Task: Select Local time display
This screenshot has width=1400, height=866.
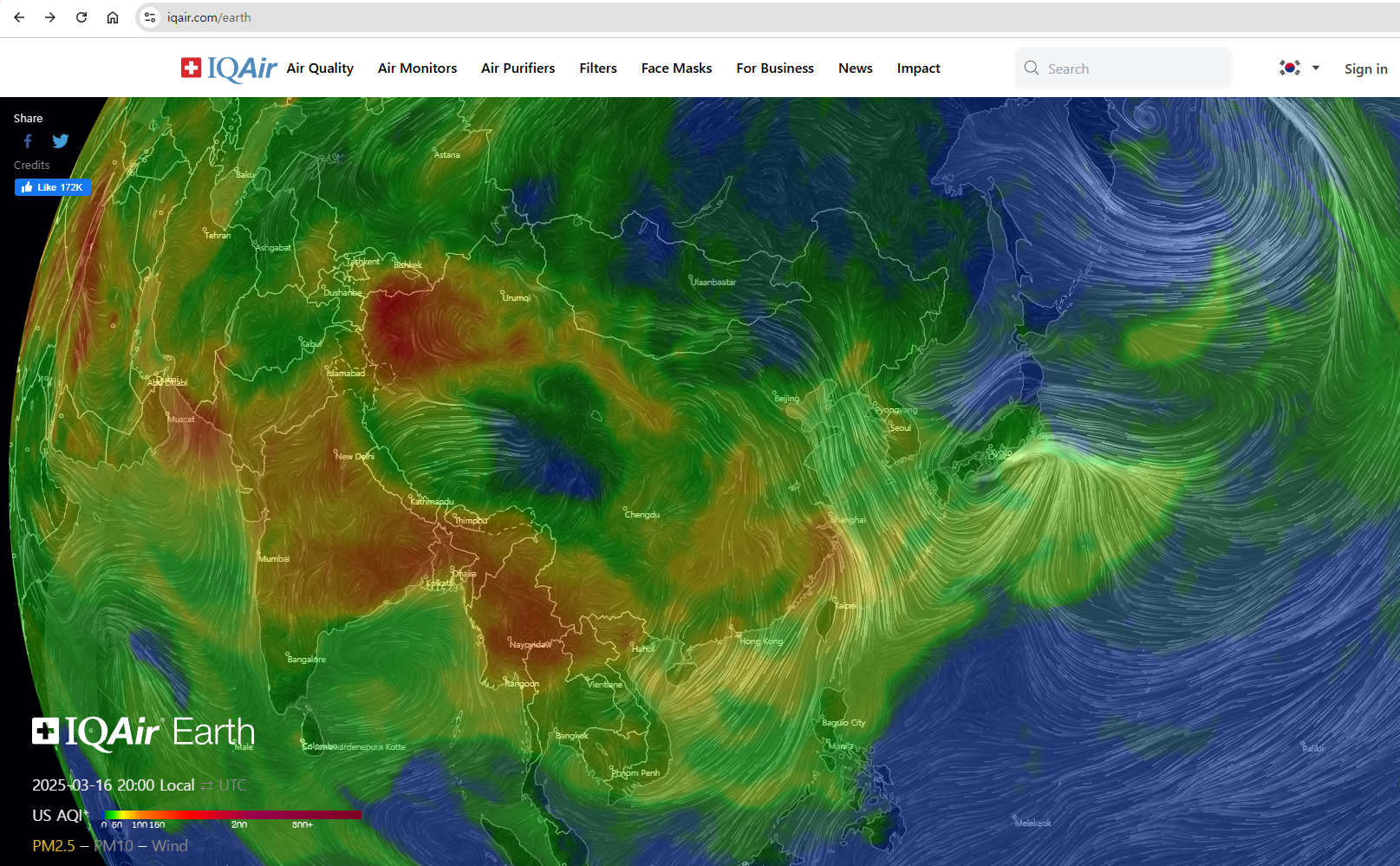Action: [x=177, y=785]
